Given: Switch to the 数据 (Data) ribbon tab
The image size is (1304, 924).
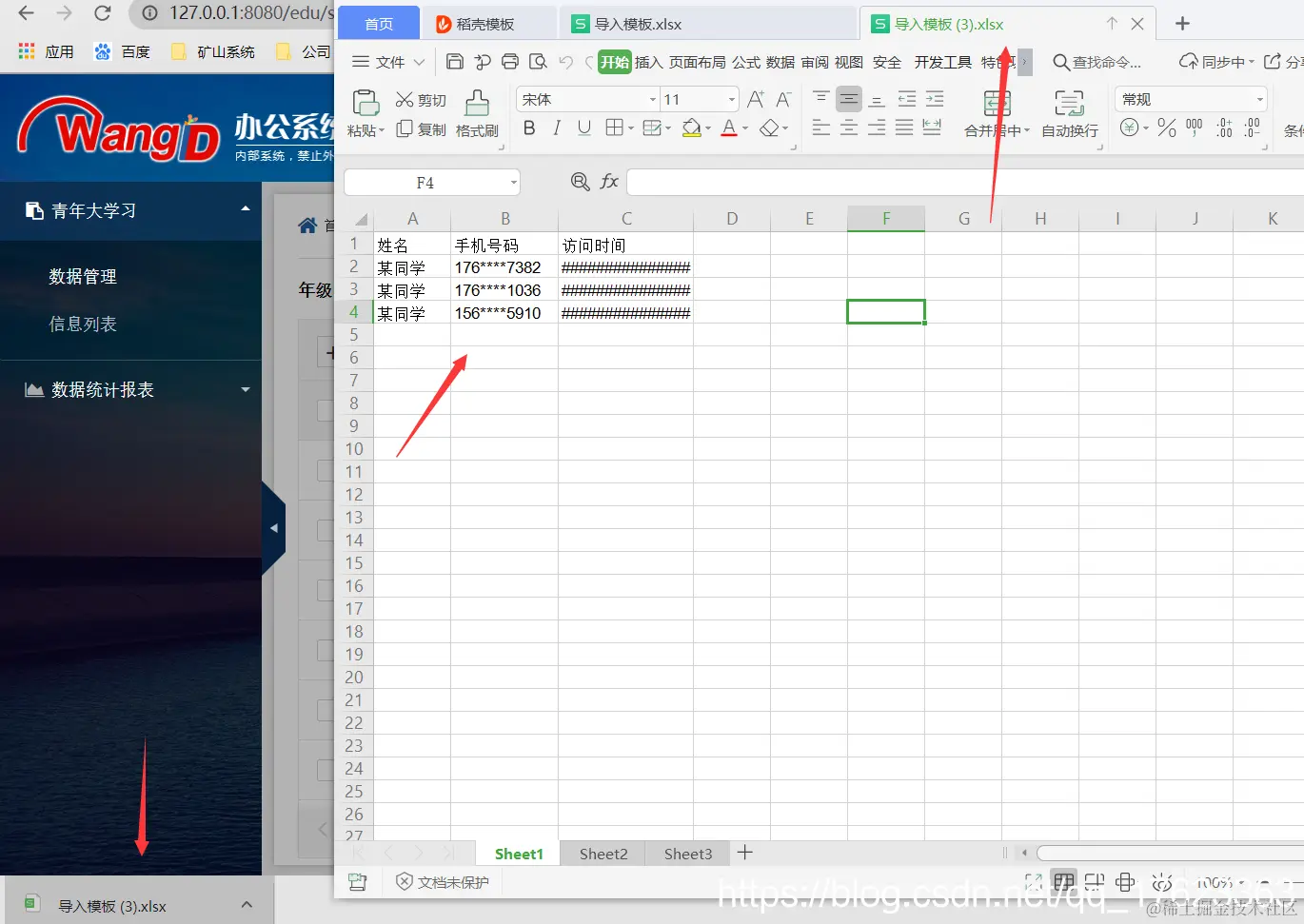Looking at the screenshot, I should point(780,62).
